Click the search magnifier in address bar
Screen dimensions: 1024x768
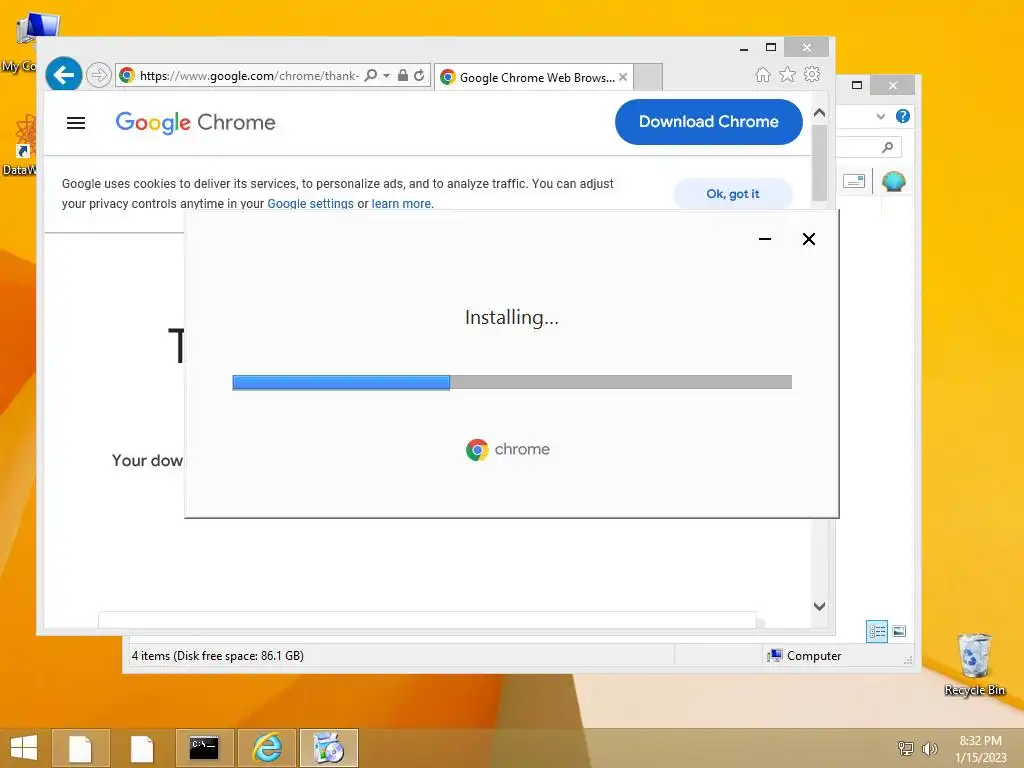(371, 75)
